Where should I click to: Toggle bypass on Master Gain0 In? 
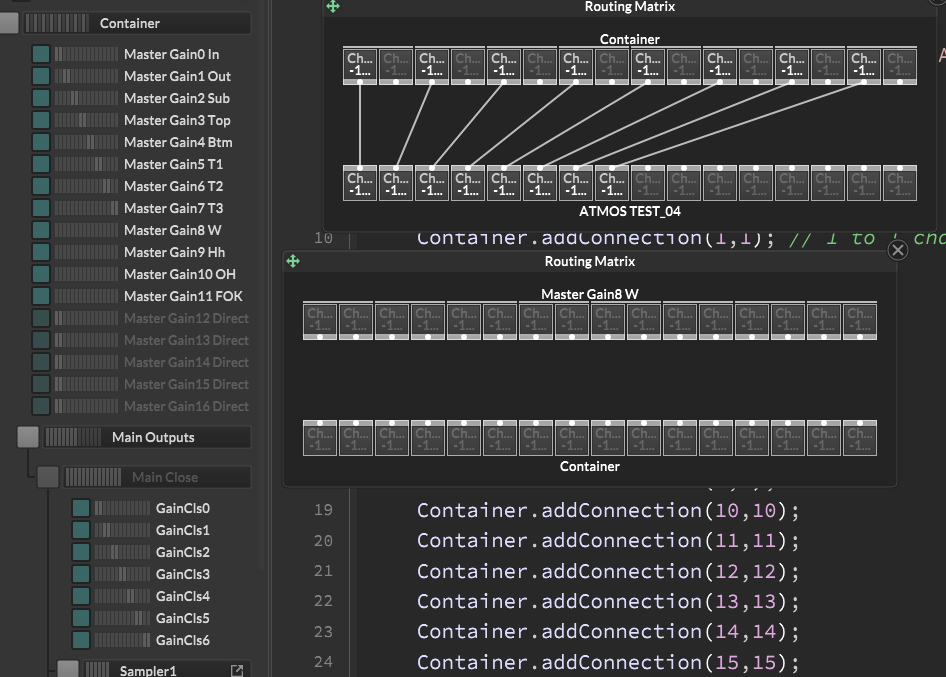[41, 54]
